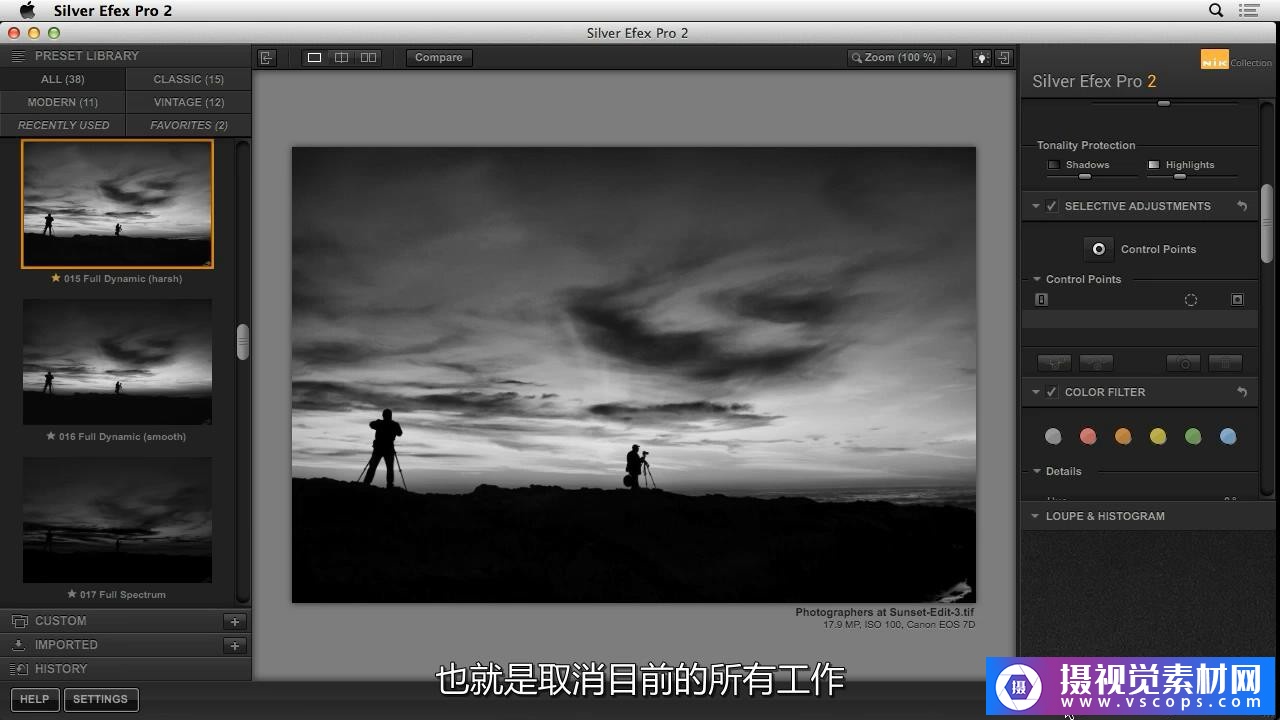Toggle the SELECTIVE ADJUSTMENTS checkbox
This screenshot has height=720, width=1280.
click(x=1051, y=205)
